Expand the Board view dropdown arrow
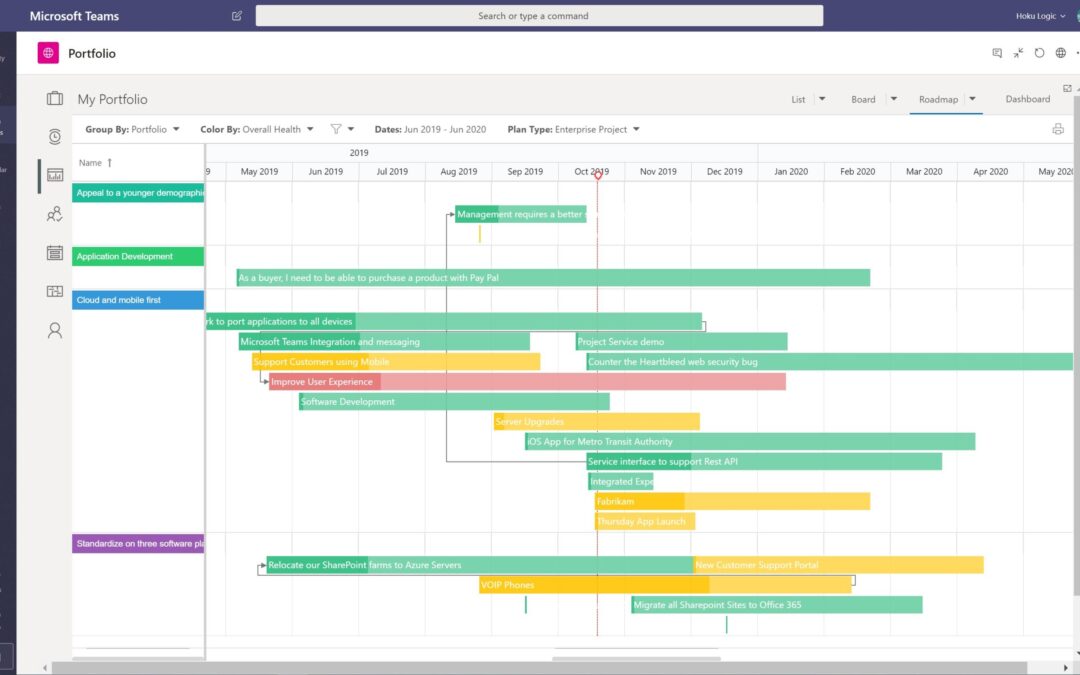Image resolution: width=1080 pixels, height=675 pixels. pos(893,98)
